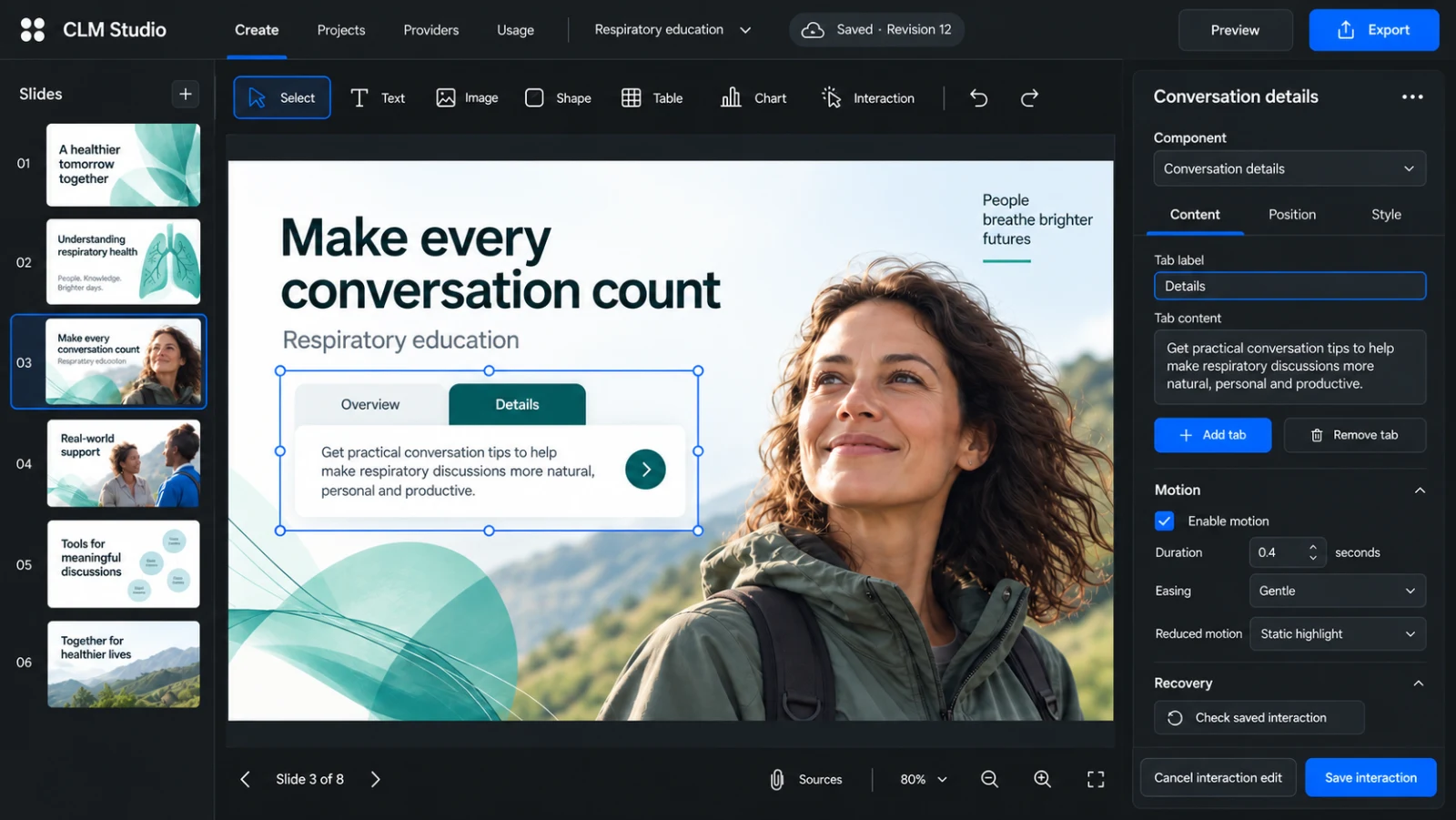The width and height of the screenshot is (1456, 820).
Task: Open Respiratory education project dropdown
Action: [x=672, y=30]
